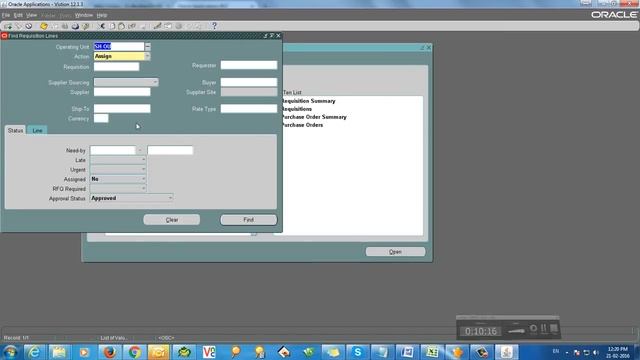This screenshot has height=360, width=640.
Task: Switch to the Line tab
Action: [x=37, y=130]
